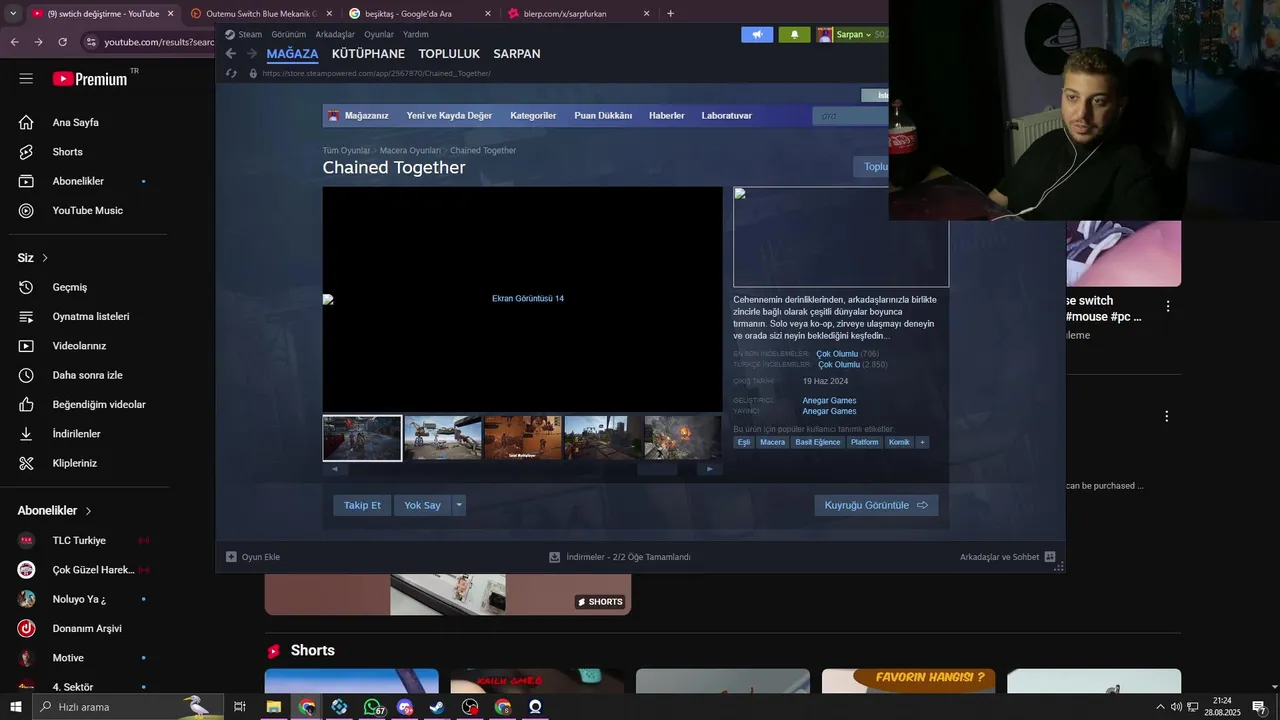This screenshot has width=1280, height=720.
Task: Select the MAĞAZA tab
Action: [292, 54]
